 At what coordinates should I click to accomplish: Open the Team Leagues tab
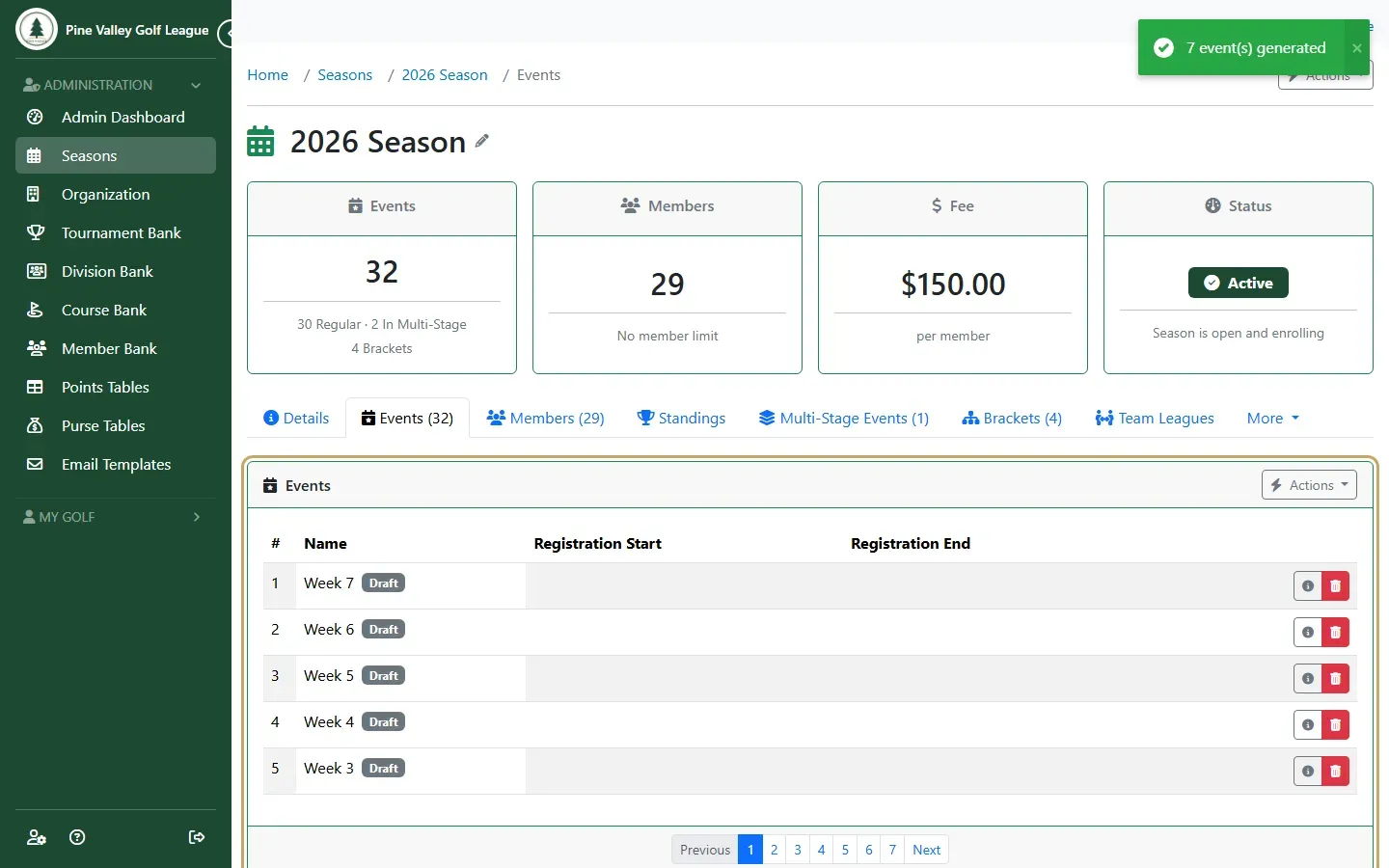[1155, 419]
